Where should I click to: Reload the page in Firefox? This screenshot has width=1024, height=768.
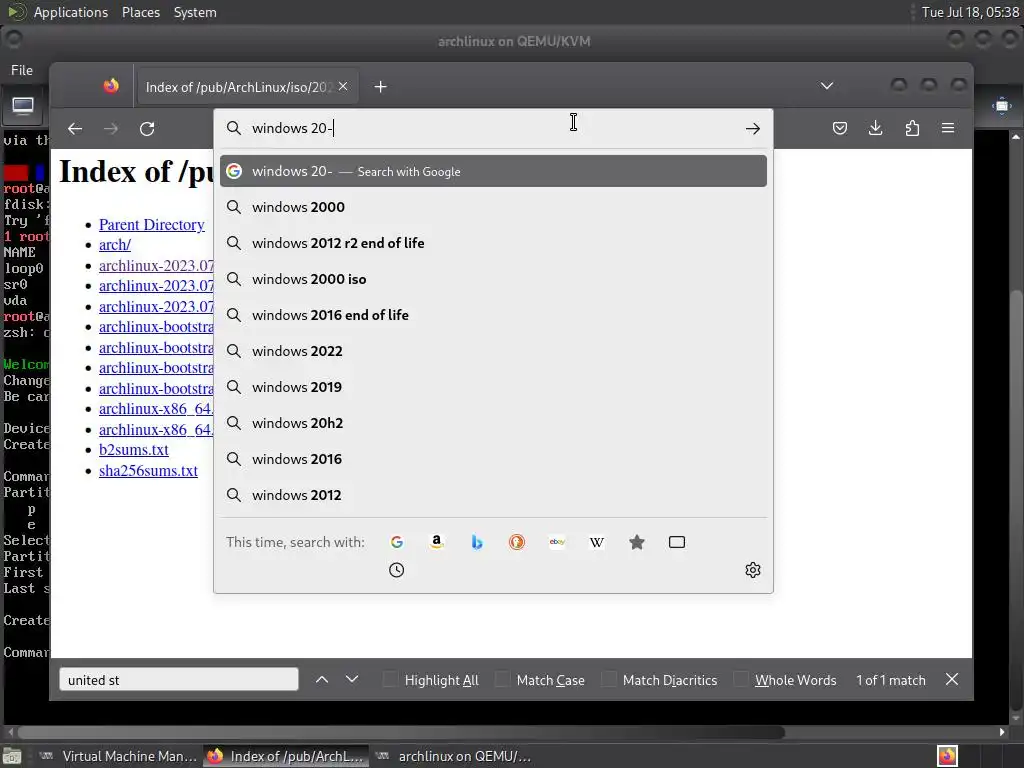point(147,129)
